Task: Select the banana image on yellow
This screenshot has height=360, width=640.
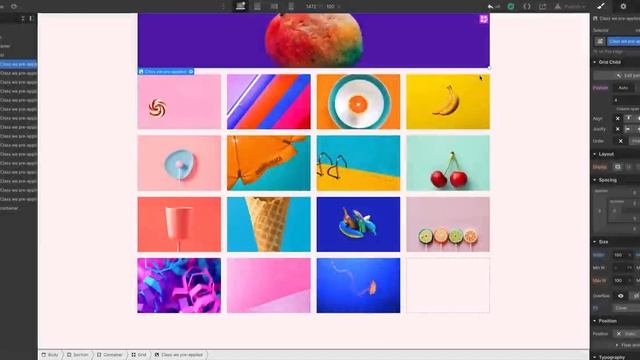Action: (448, 102)
